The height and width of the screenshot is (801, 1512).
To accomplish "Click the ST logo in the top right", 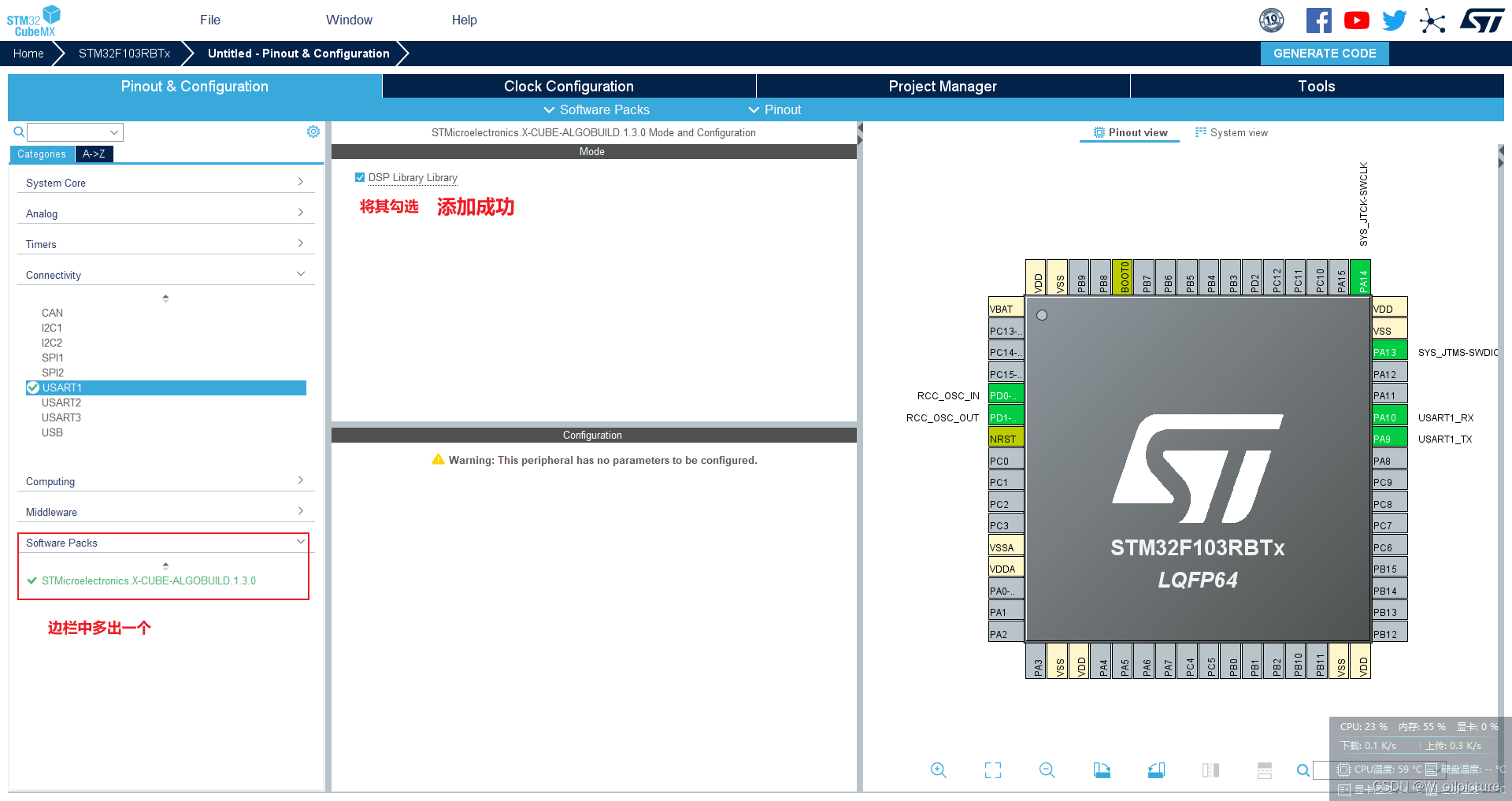I will pos(1481,20).
